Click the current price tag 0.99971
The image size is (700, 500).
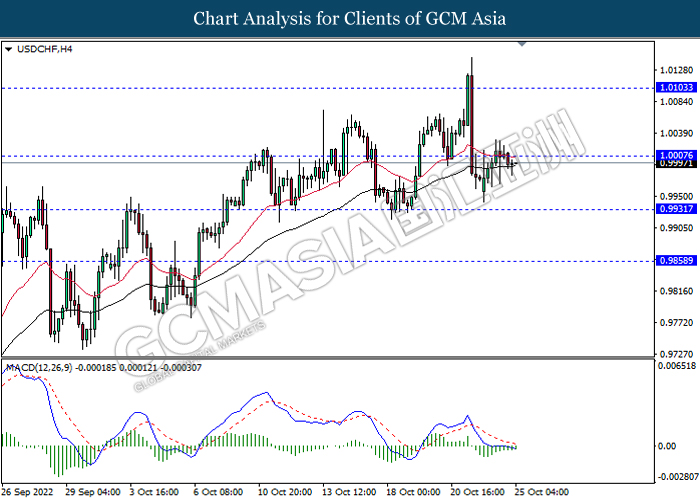point(676,164)
